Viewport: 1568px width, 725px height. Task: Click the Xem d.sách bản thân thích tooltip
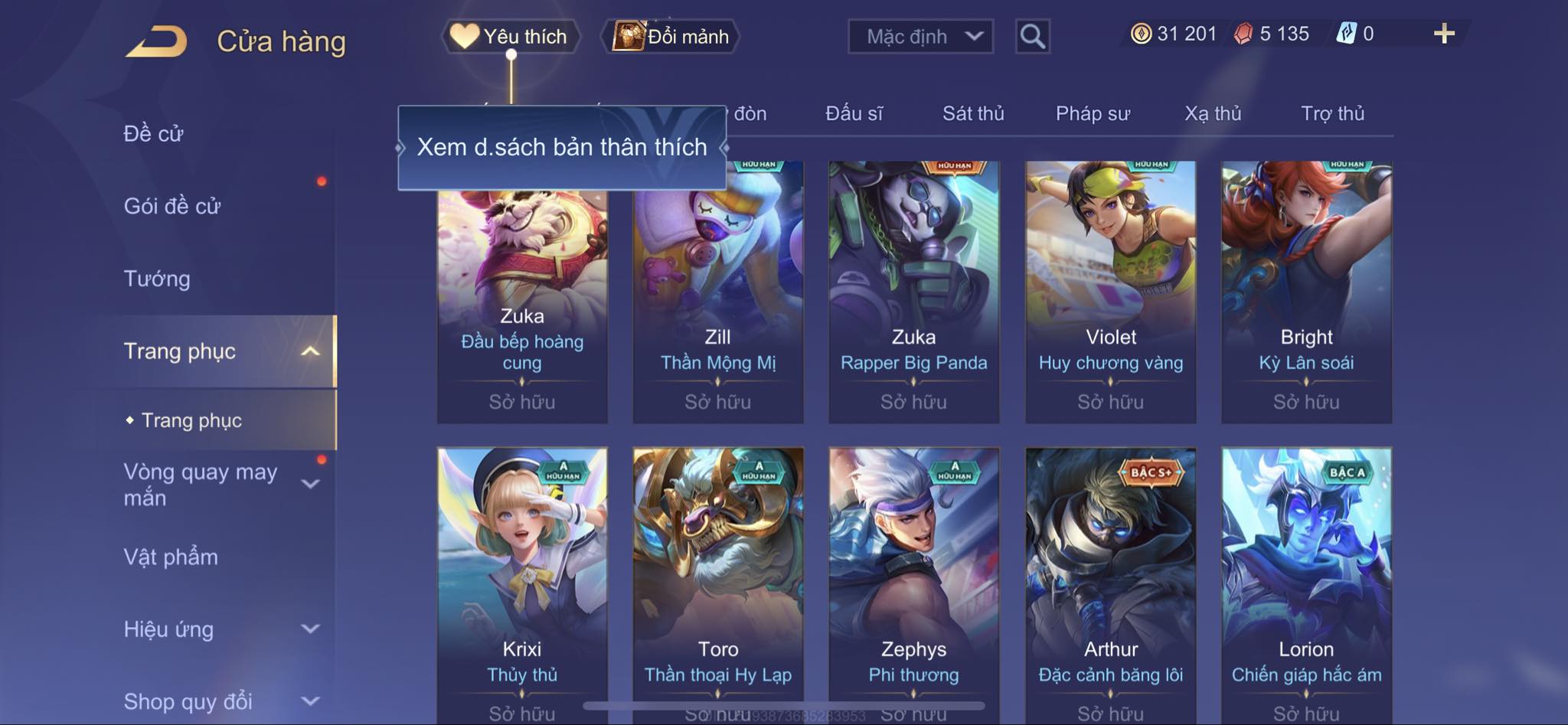pyautogui.click(x=562, y=147)
